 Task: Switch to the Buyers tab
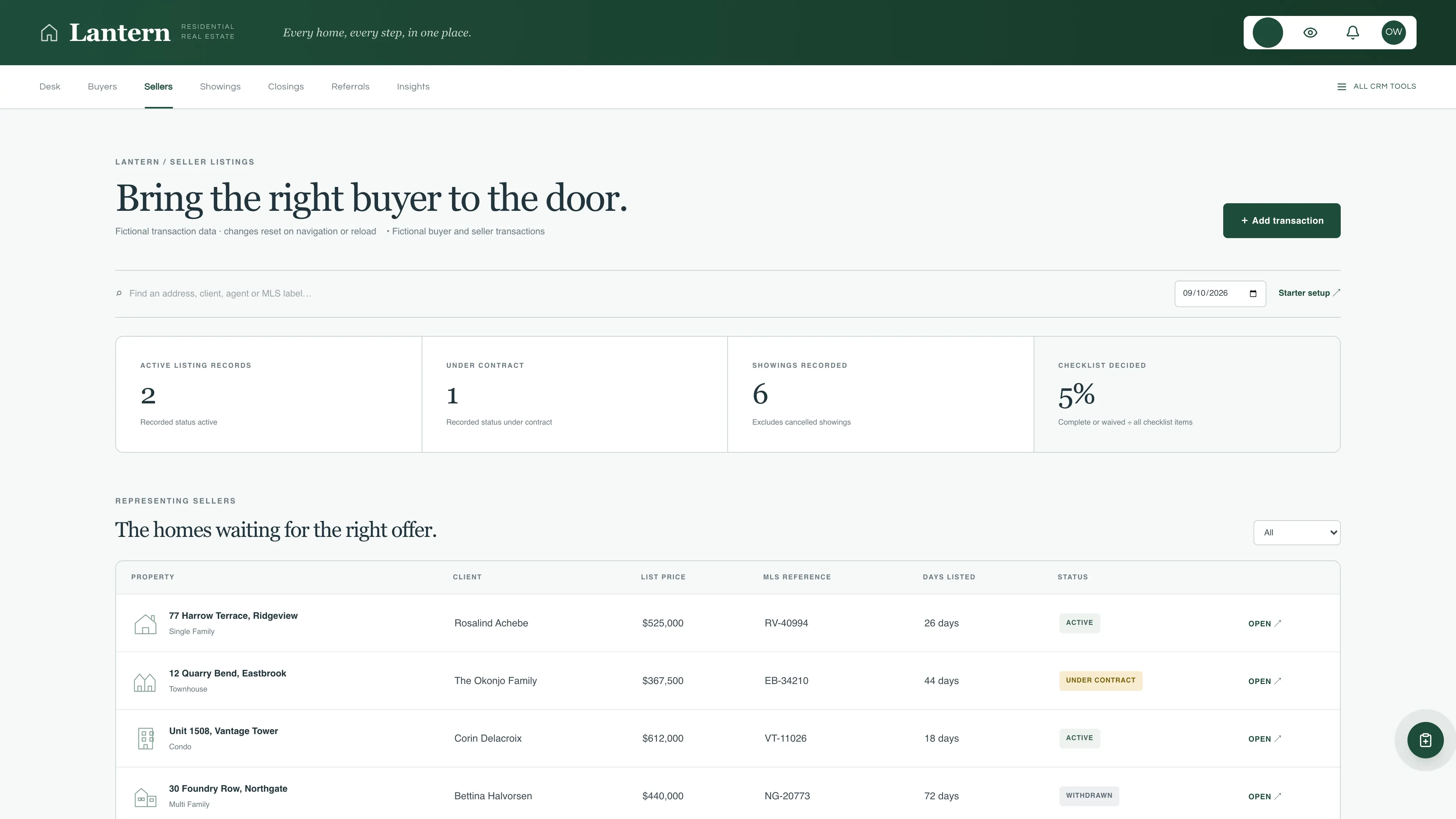coord(102,86)
